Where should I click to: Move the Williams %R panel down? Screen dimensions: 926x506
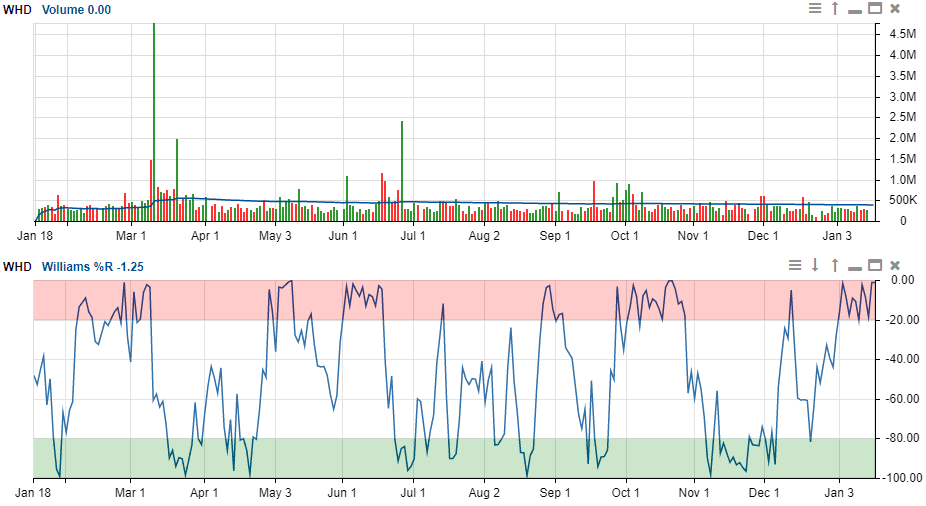pos(815,265)
